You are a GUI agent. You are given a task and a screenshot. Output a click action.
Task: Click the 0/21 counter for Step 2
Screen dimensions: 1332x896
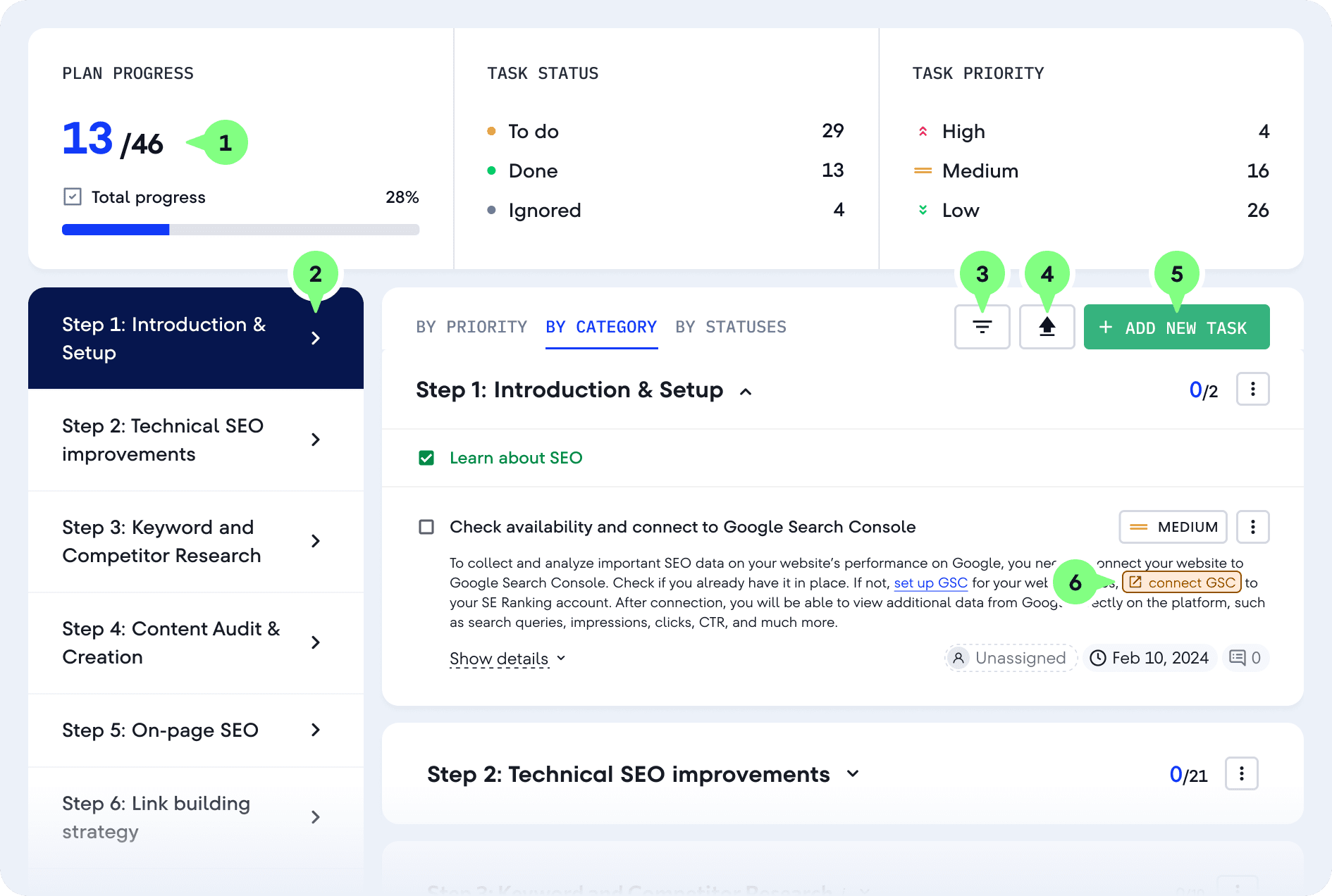(1188, 775)
